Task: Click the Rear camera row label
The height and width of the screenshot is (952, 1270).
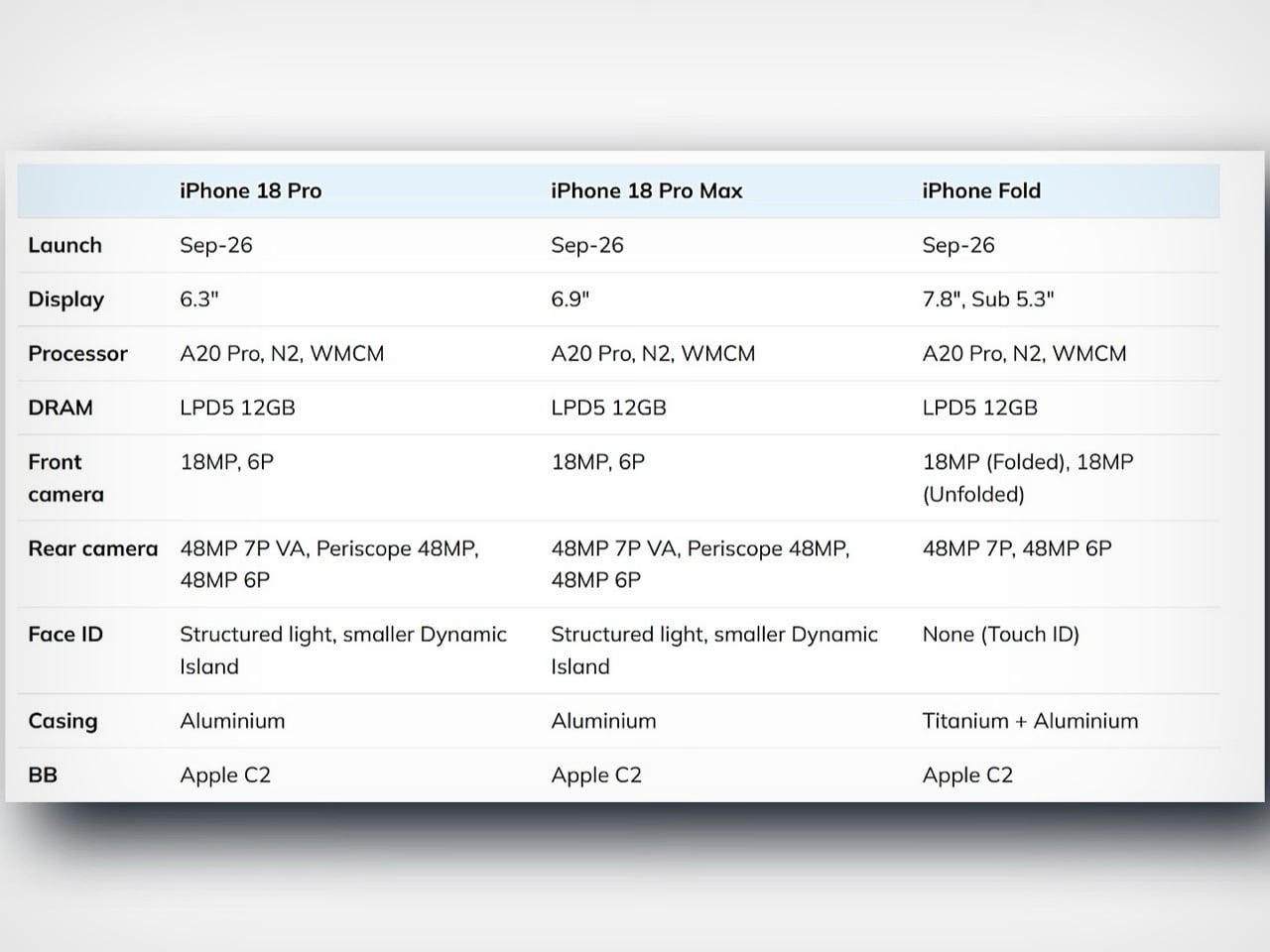Action: pyautogui.click(x=92, y=548)
